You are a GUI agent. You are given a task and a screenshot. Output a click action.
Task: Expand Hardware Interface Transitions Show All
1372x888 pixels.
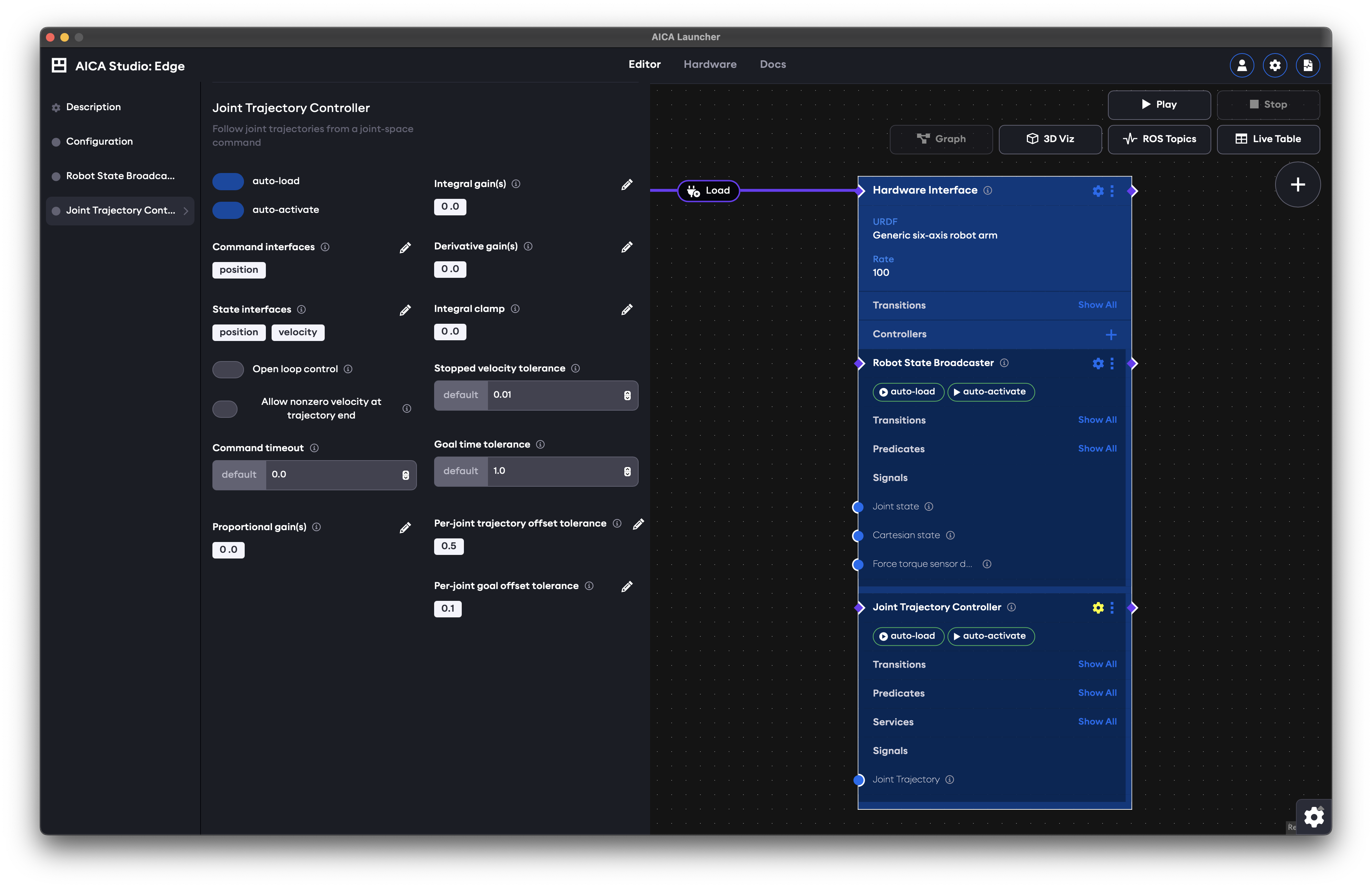[x=1096, y=305]
